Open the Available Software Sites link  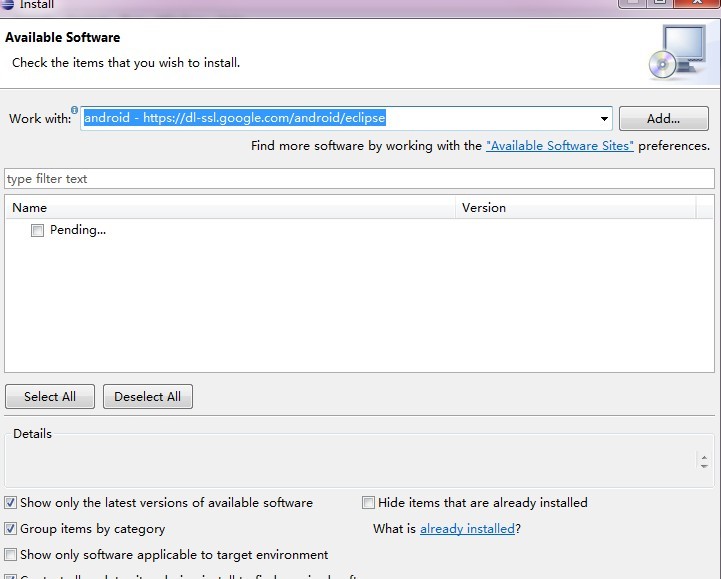click(559, 146)
